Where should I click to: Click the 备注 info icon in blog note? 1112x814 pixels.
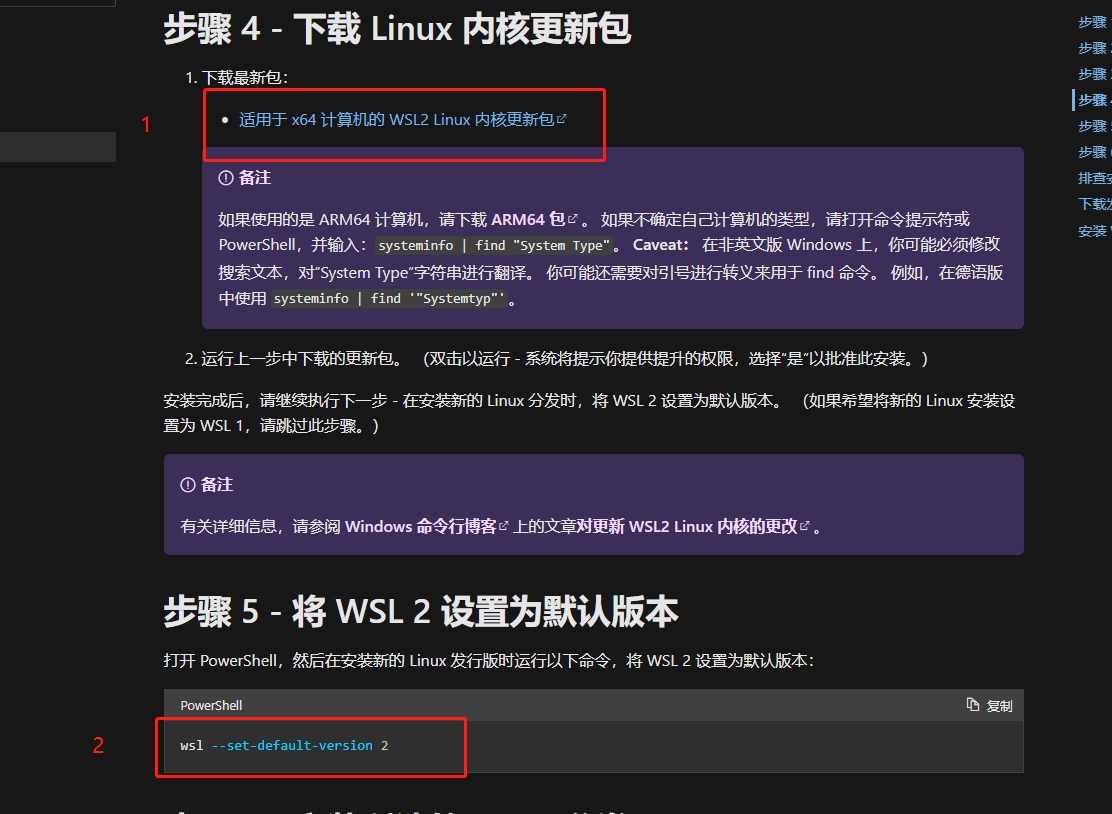click(188, 485)
